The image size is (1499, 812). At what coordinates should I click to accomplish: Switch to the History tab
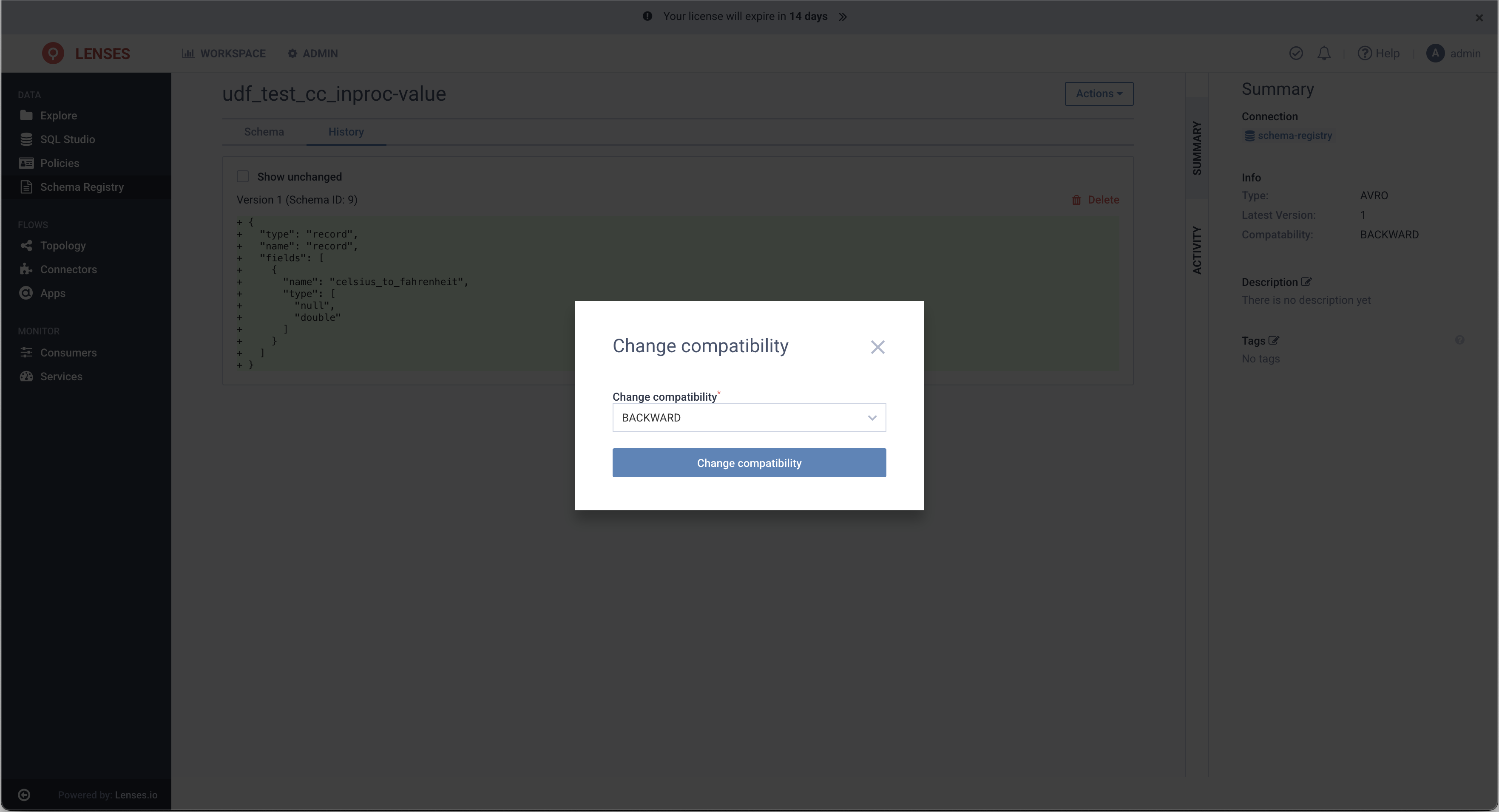346,131
